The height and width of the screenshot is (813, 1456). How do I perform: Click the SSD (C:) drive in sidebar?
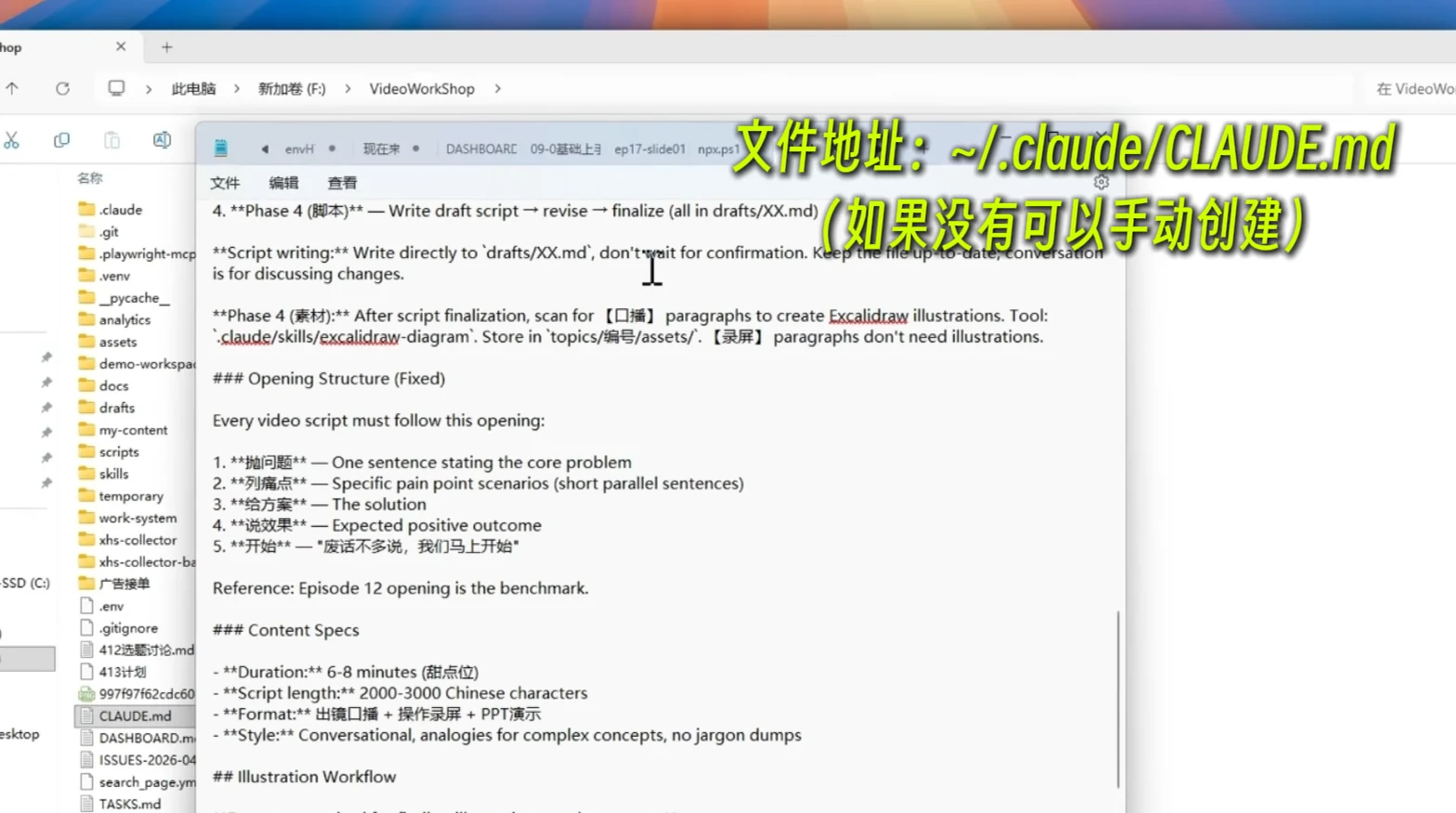[x=25, y=583]
